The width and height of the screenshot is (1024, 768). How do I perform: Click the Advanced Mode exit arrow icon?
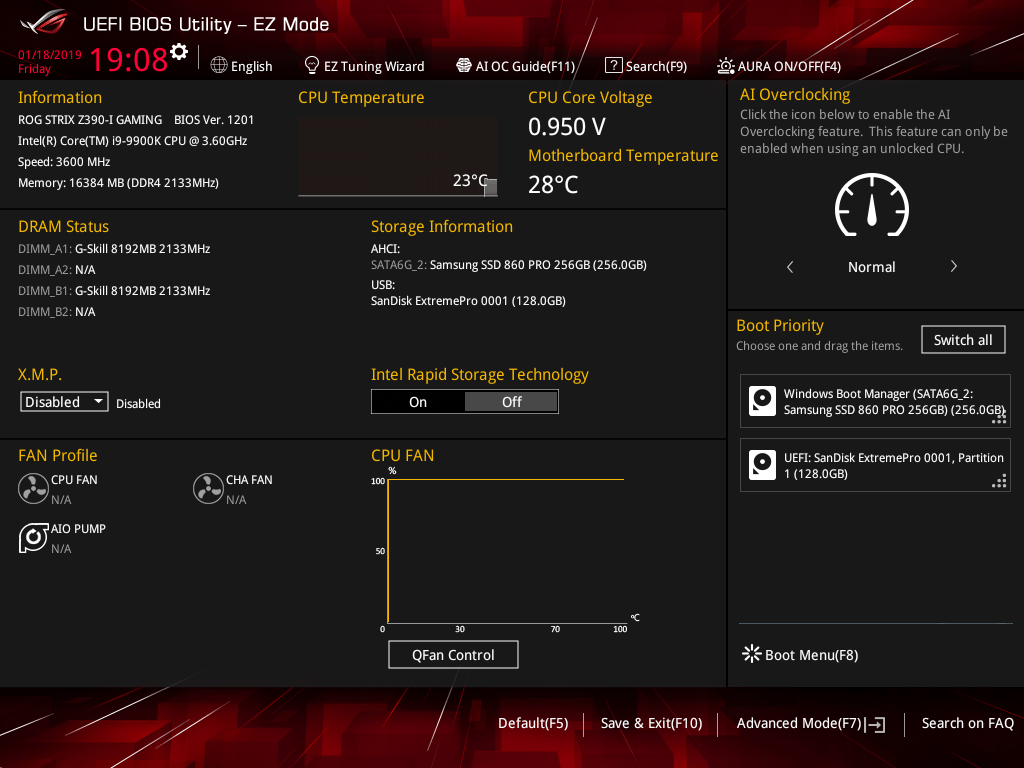coord(875,724)
